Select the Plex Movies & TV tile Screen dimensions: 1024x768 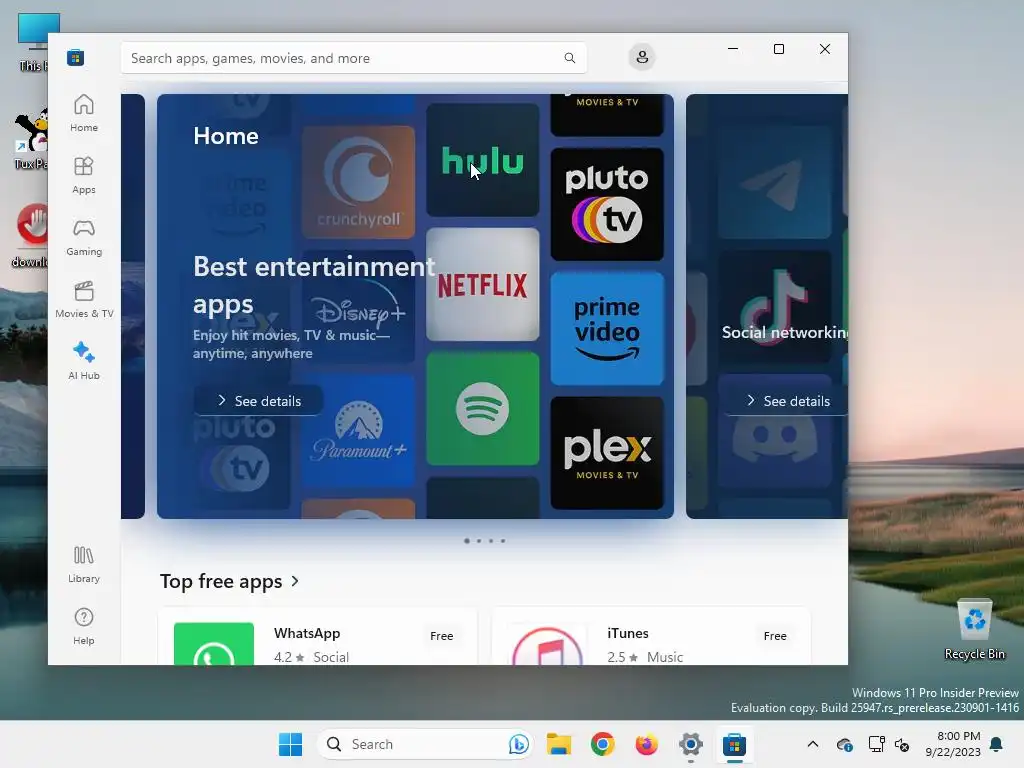click(x=607, y=453)
